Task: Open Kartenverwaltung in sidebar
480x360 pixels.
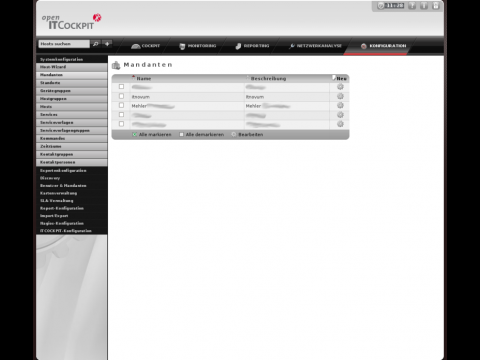Action: [x=58, y=193]
